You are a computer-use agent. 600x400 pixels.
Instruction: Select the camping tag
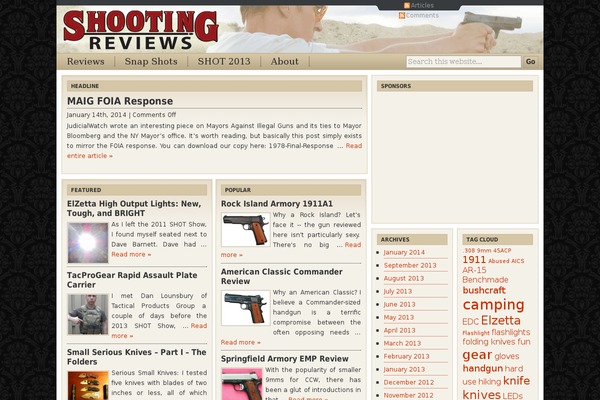pos(493,305)
